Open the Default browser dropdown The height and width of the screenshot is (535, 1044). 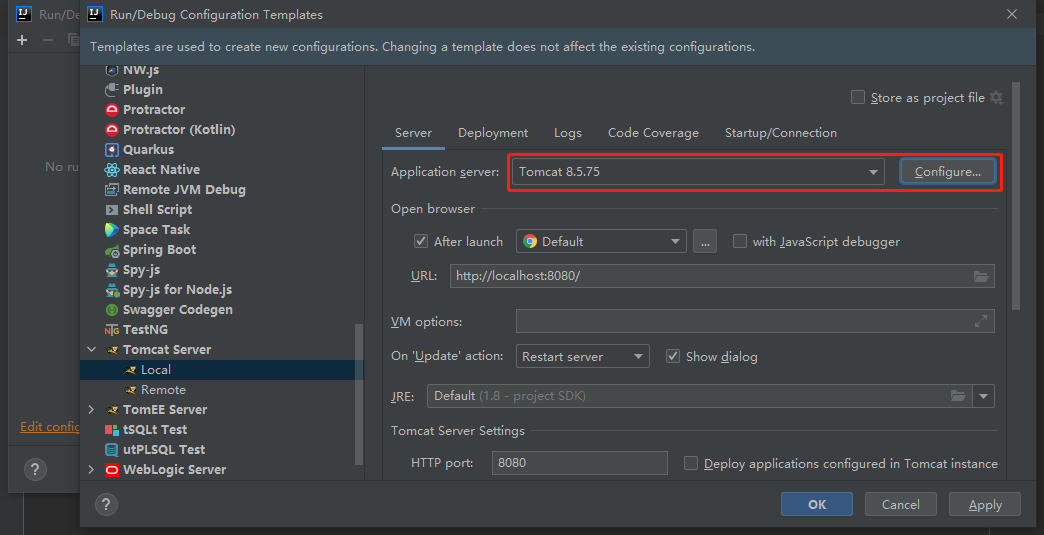(x=601, y=242)
